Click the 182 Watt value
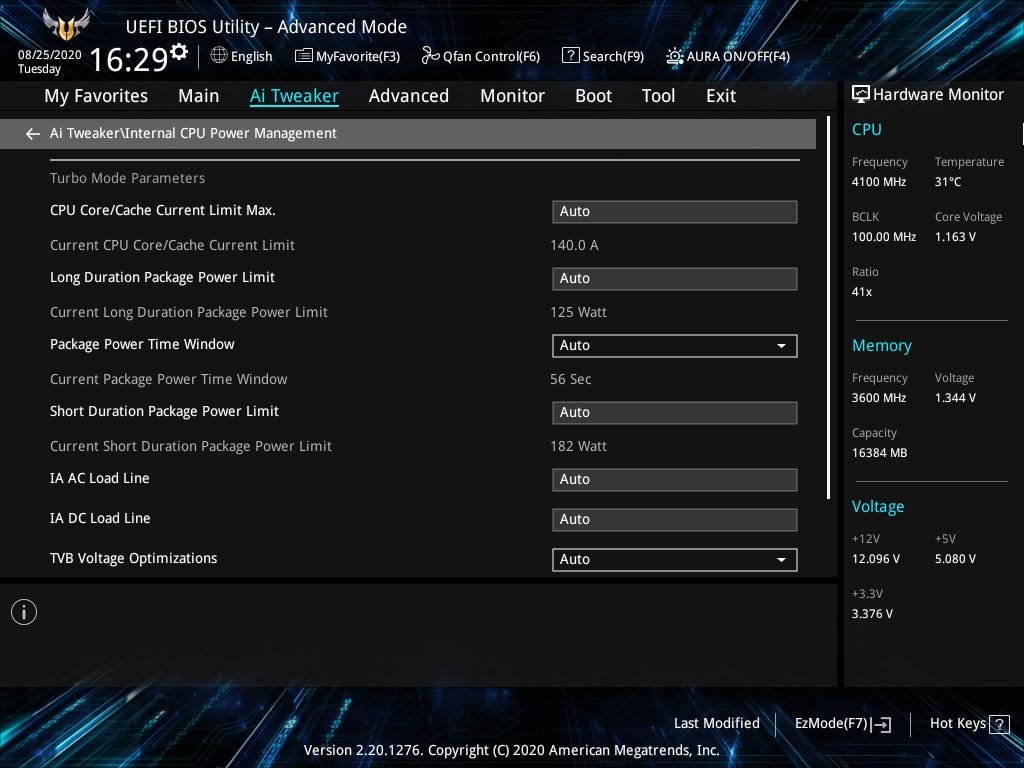1024x768 pixels. point(578,446)
